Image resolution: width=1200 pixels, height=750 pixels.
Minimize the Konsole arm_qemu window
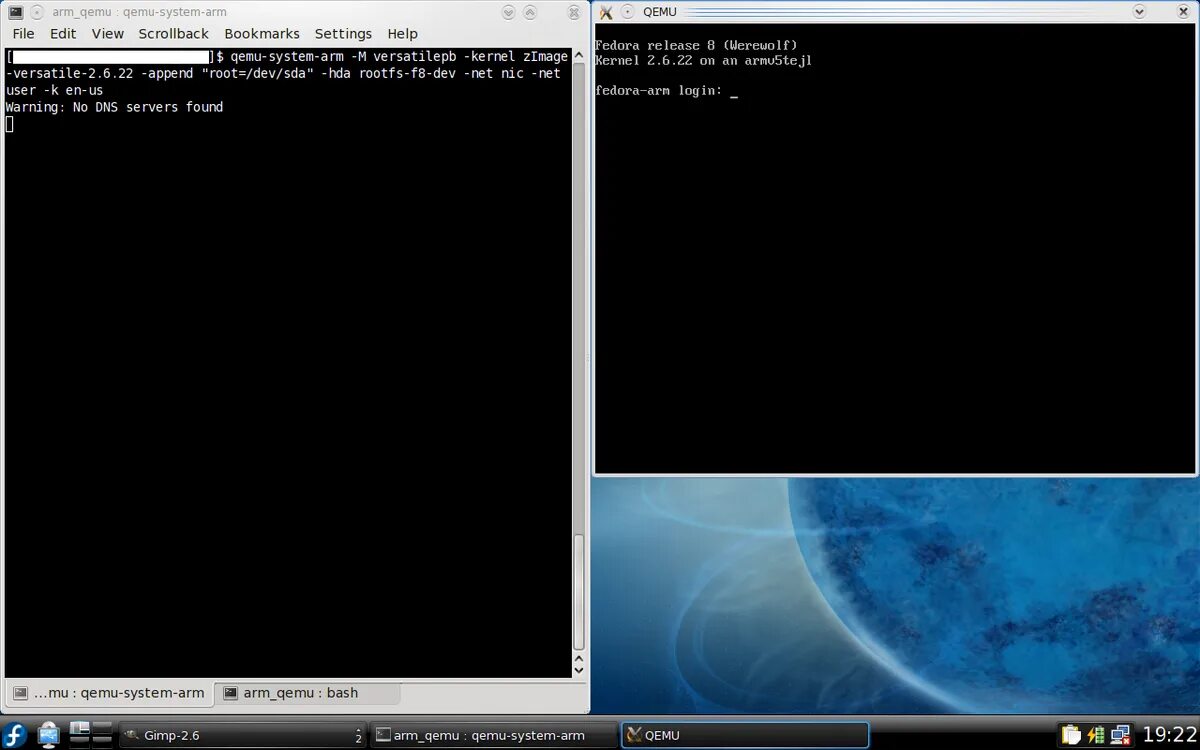[509, 12]
